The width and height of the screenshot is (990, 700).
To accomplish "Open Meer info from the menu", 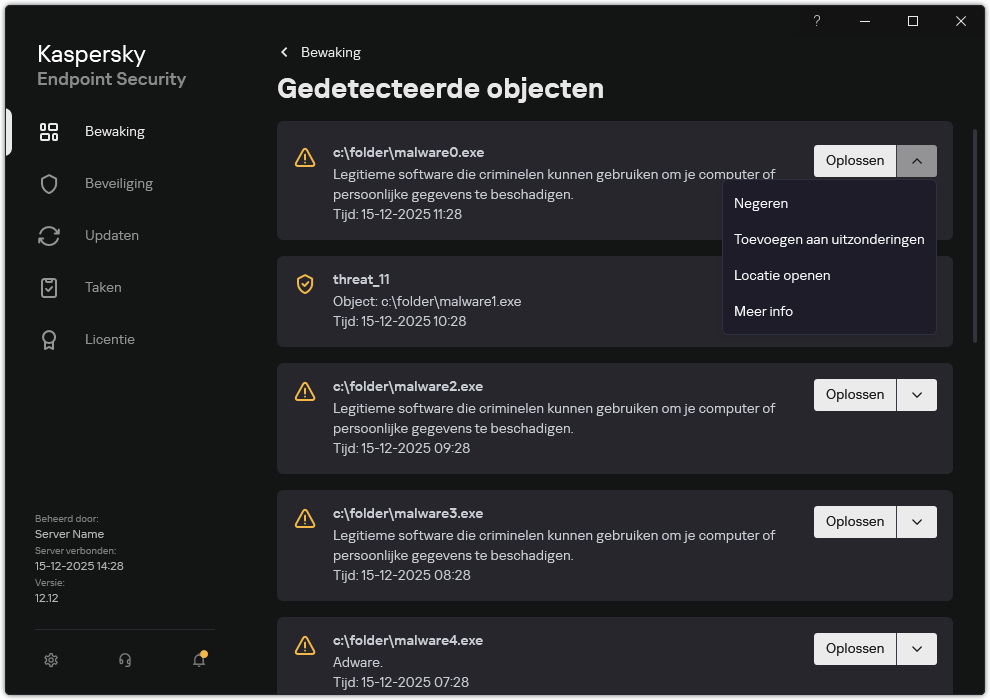I will [x=762, y=311].
